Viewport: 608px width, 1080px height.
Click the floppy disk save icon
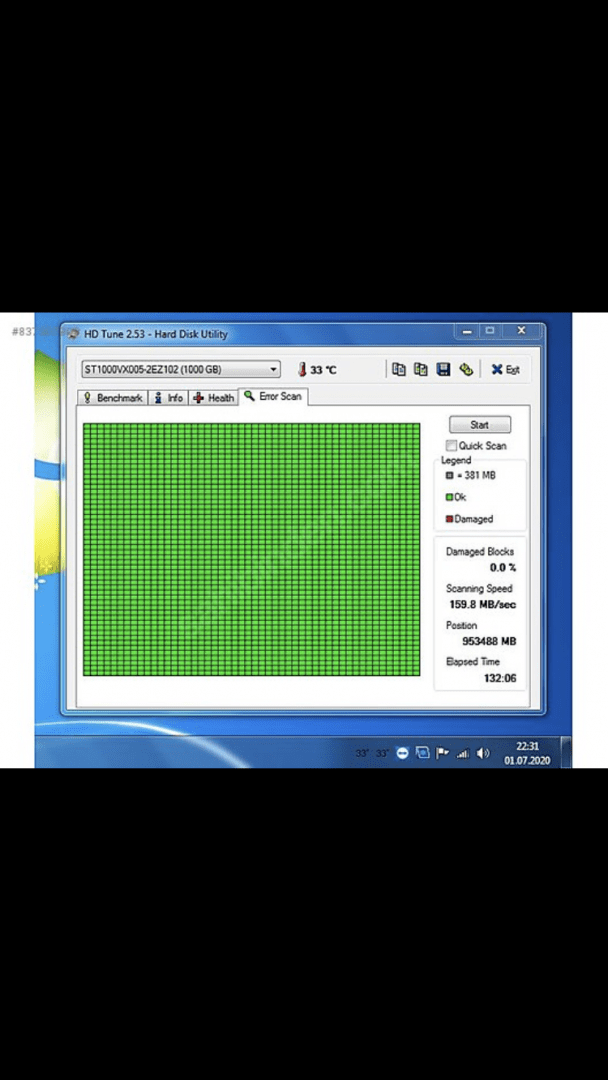[x=443, y=369]
